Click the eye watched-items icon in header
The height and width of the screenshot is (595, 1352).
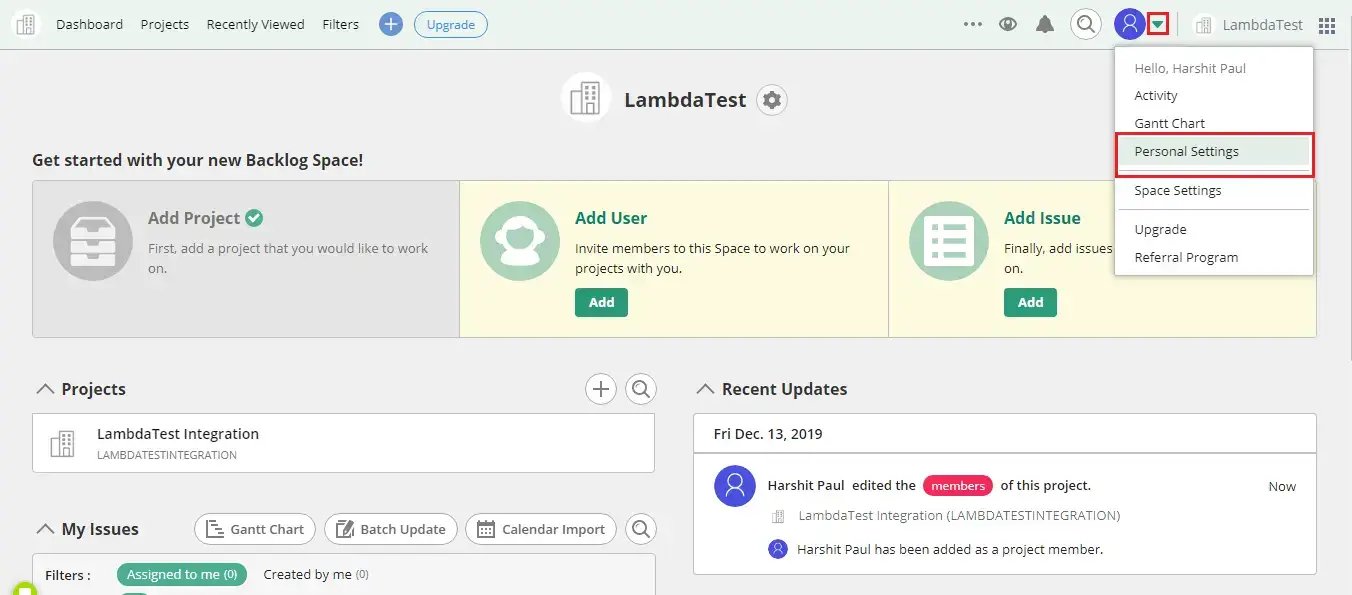(x=1009, y=23)
